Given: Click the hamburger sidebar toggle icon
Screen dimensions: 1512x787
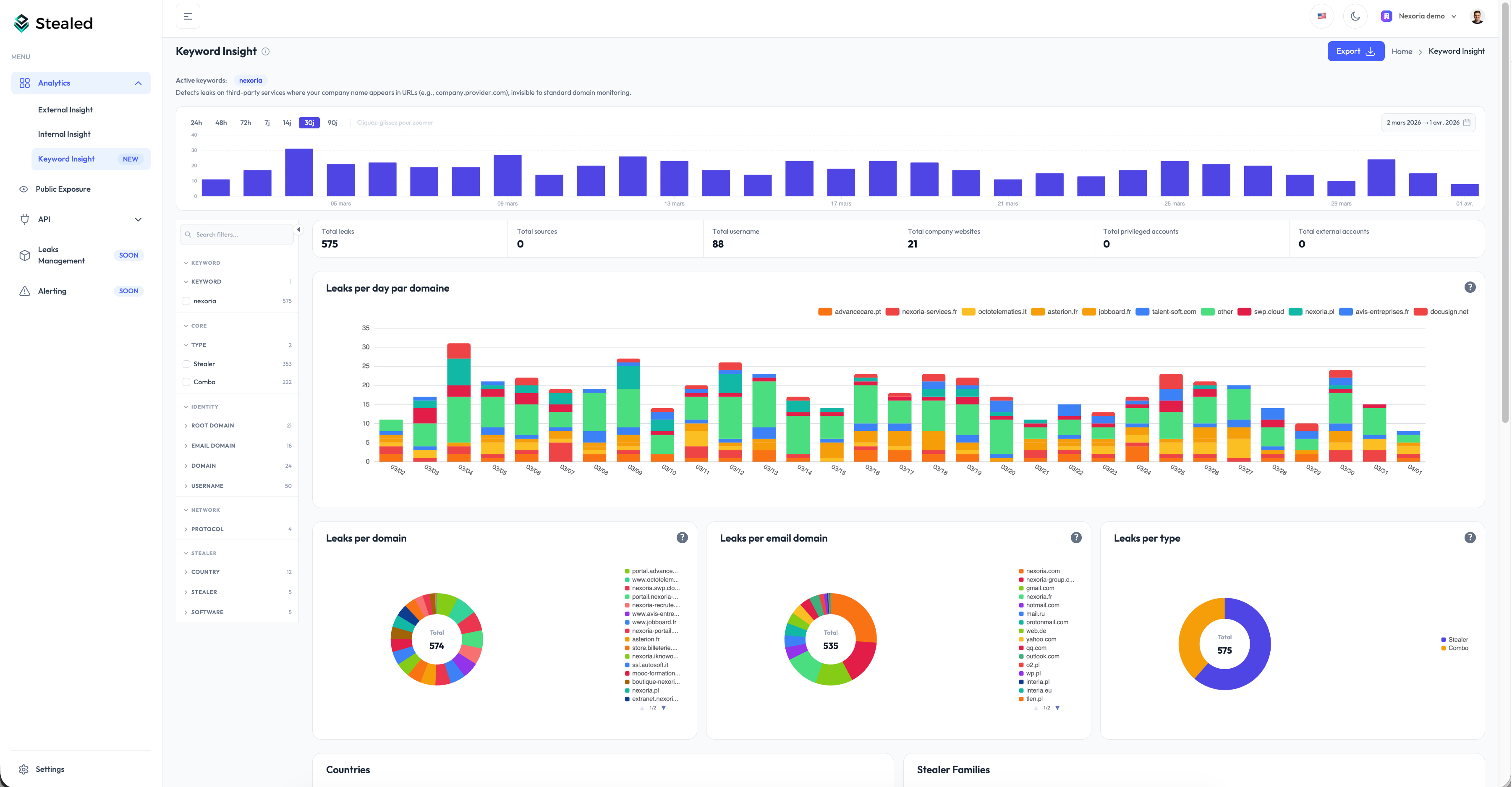Looking at the screenshot, I should 188,16.
